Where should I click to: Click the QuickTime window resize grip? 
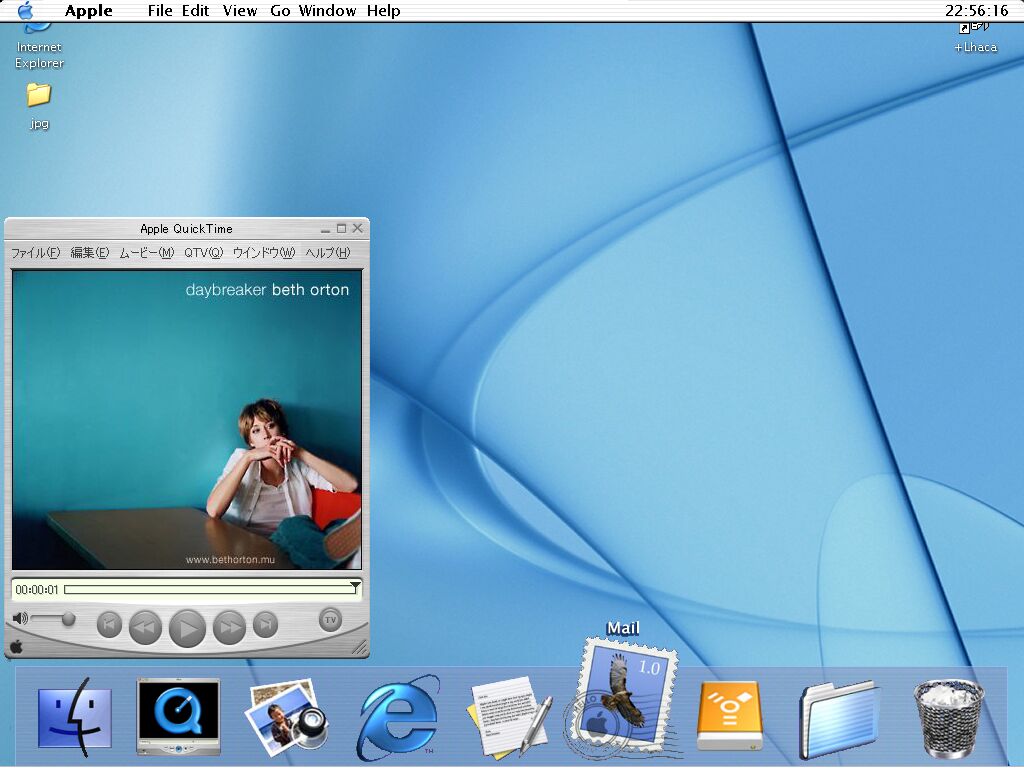[x=359, y=647]
